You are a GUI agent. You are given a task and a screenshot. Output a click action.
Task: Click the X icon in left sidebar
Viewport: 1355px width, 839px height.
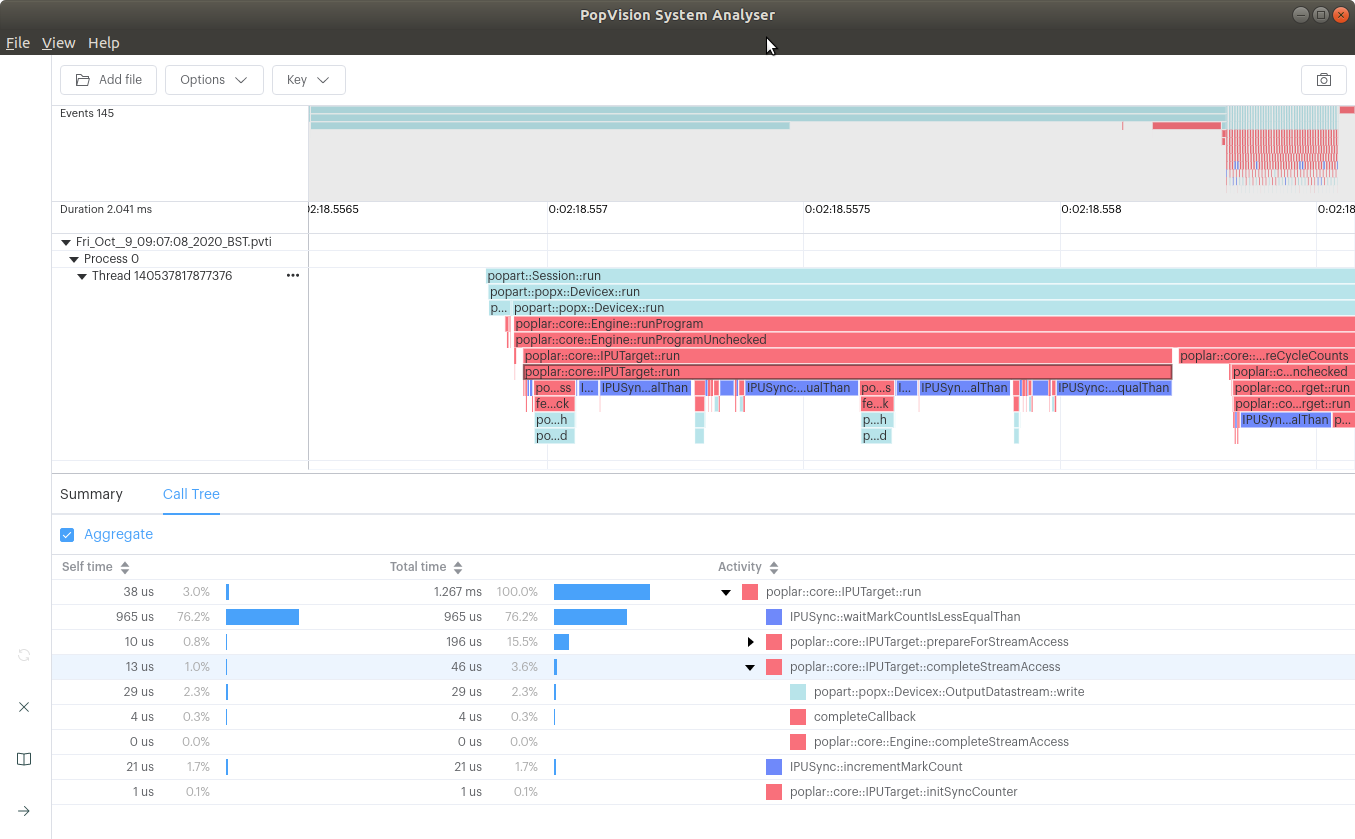coord(24,707)
